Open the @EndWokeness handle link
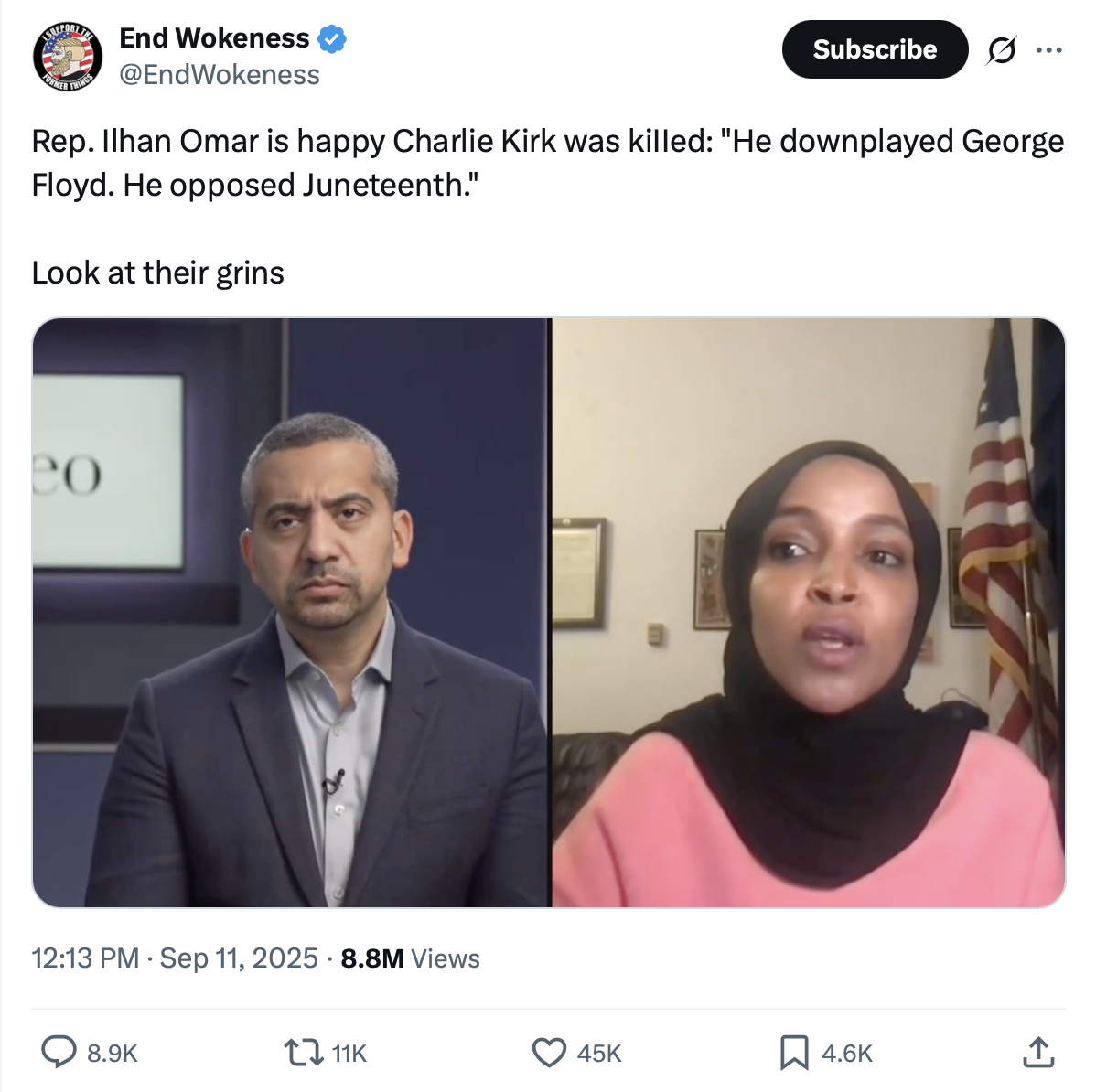 coord(220,75)
